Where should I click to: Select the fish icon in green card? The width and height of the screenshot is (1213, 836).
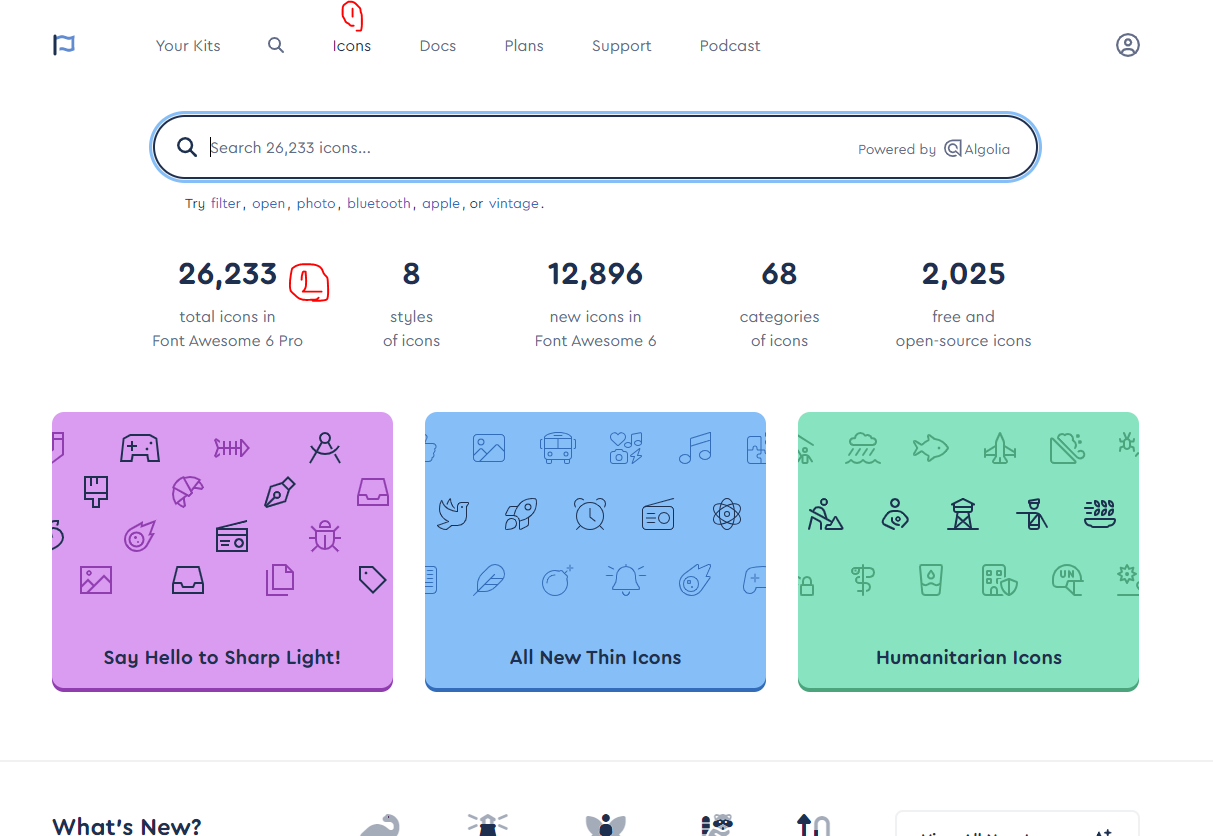coord(931,448)
